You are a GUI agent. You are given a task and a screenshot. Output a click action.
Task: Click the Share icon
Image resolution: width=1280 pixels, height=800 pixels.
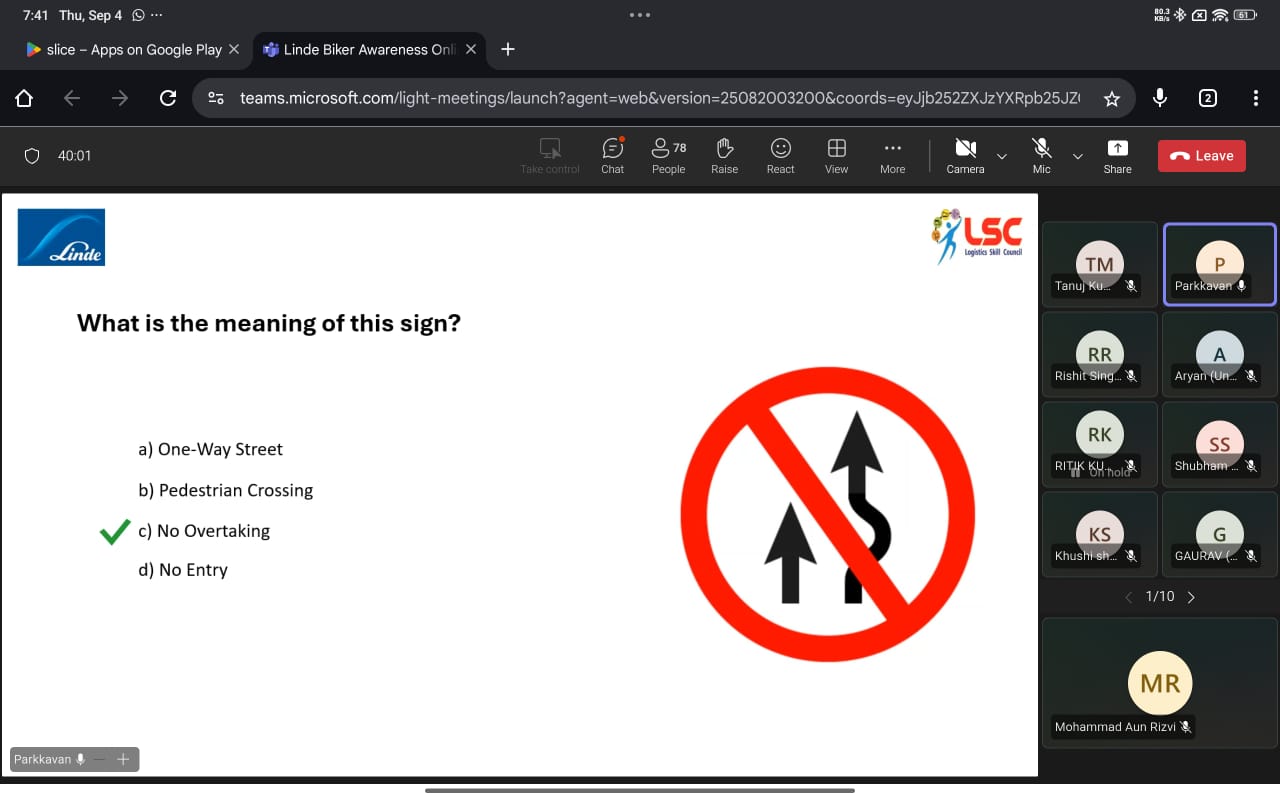(1117, 150)
